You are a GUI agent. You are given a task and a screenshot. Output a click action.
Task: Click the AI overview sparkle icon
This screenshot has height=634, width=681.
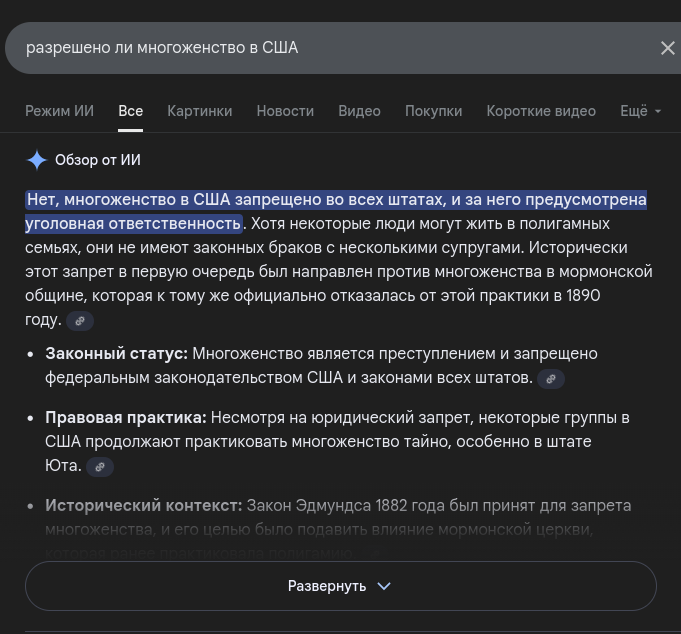coord(36,160)
